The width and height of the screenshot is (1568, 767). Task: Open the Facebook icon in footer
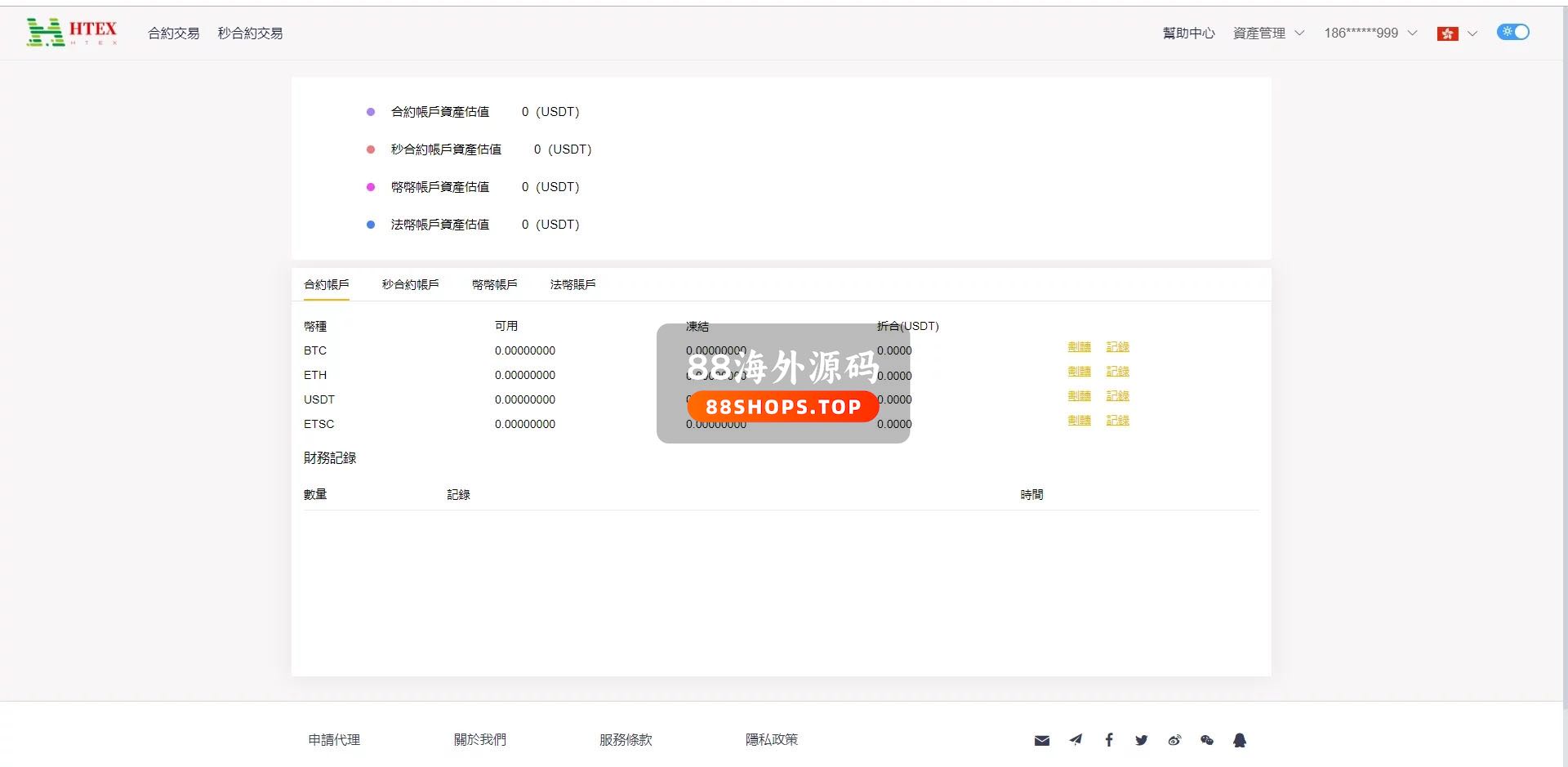(x=1108, y=740)
